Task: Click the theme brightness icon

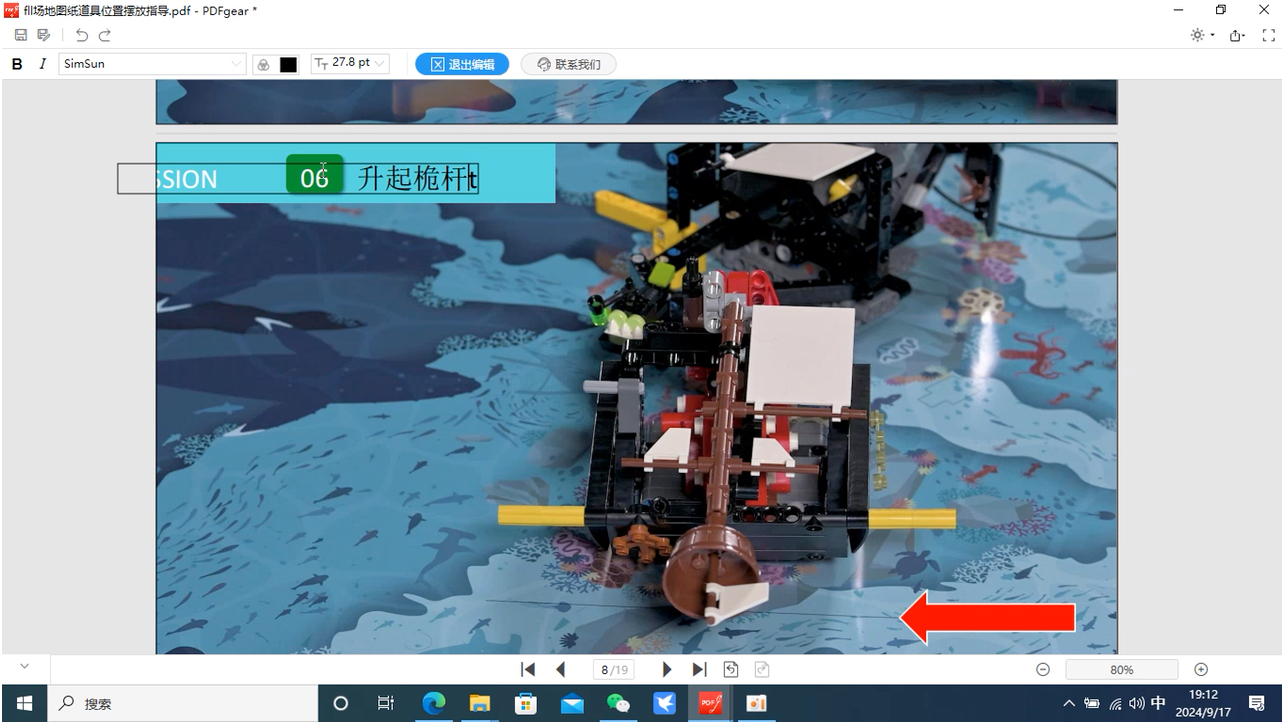Action: [1197, 34]
